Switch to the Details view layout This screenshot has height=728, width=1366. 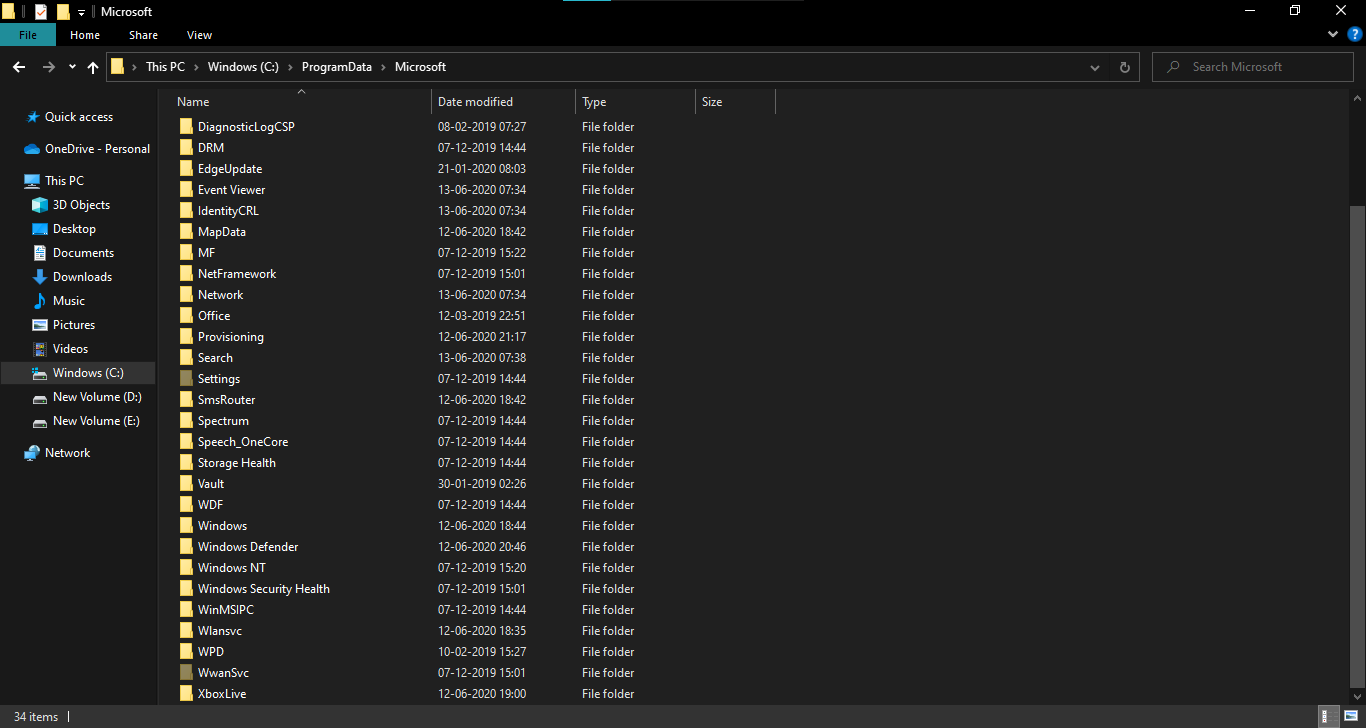tap(1329, 716)
